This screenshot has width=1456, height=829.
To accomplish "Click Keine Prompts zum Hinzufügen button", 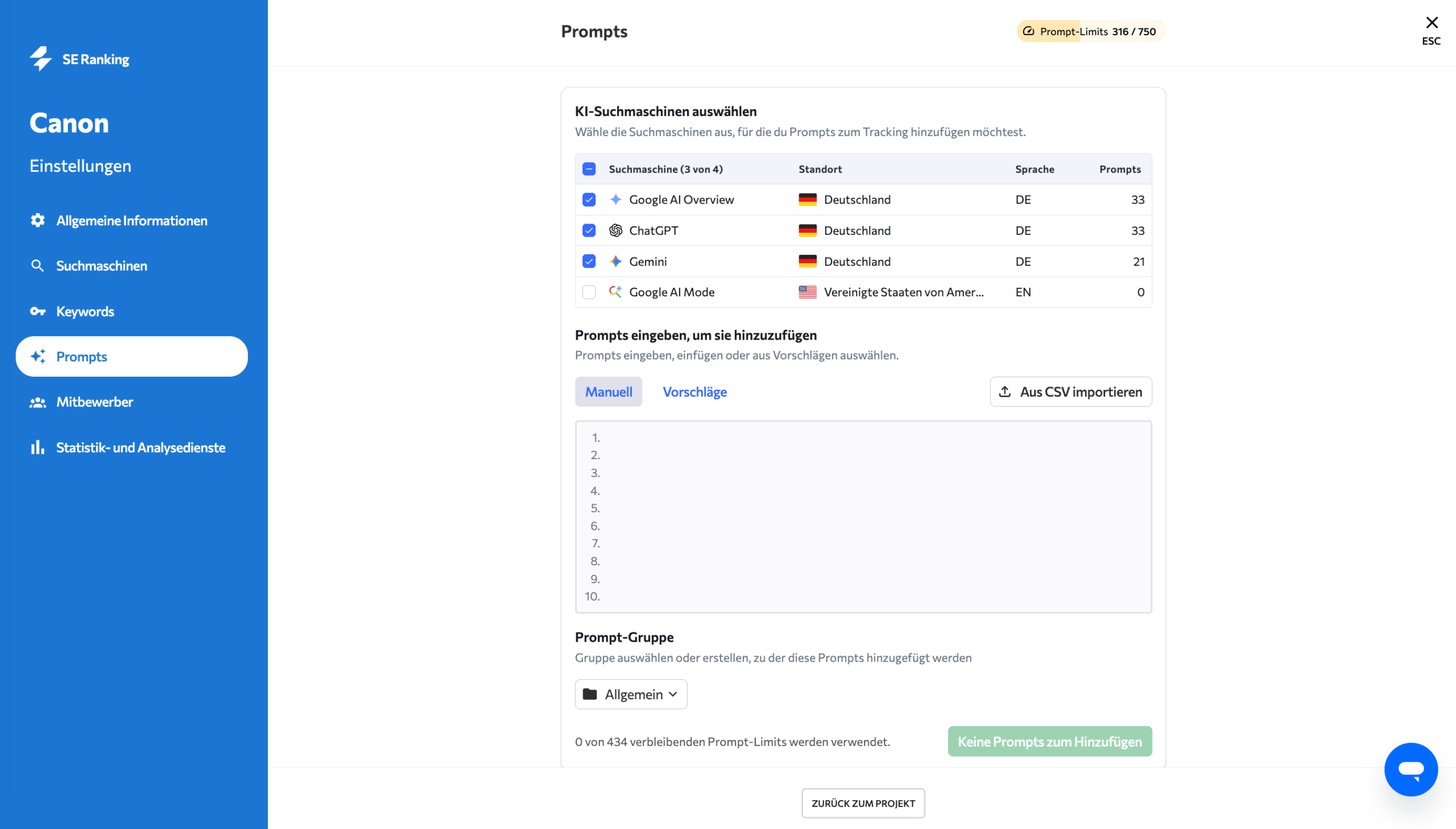I will pyautogui.click(x=1050, y=741).
